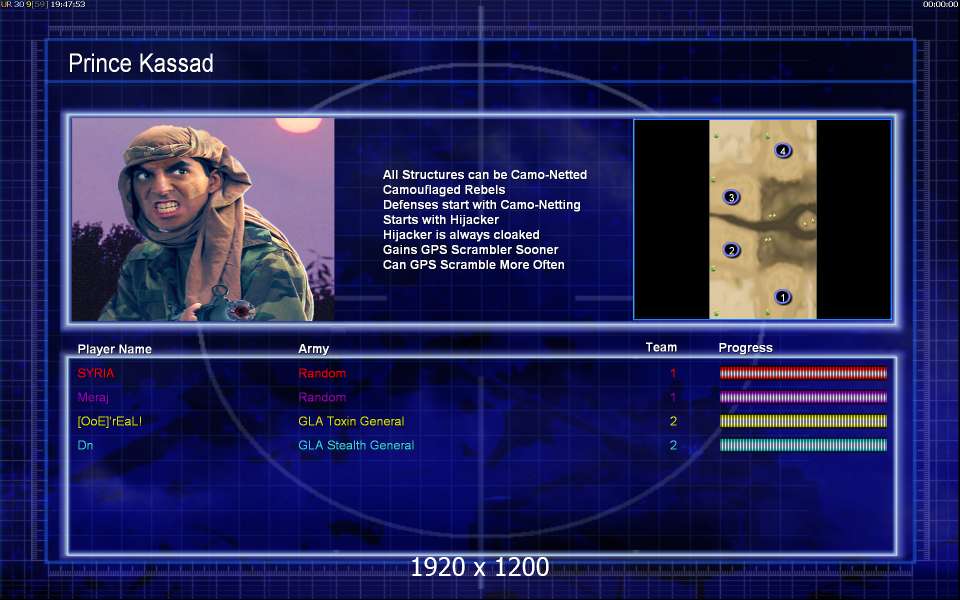Click player name [OoE]'rEaL!
960x600 pixels.
click(110, 421)
